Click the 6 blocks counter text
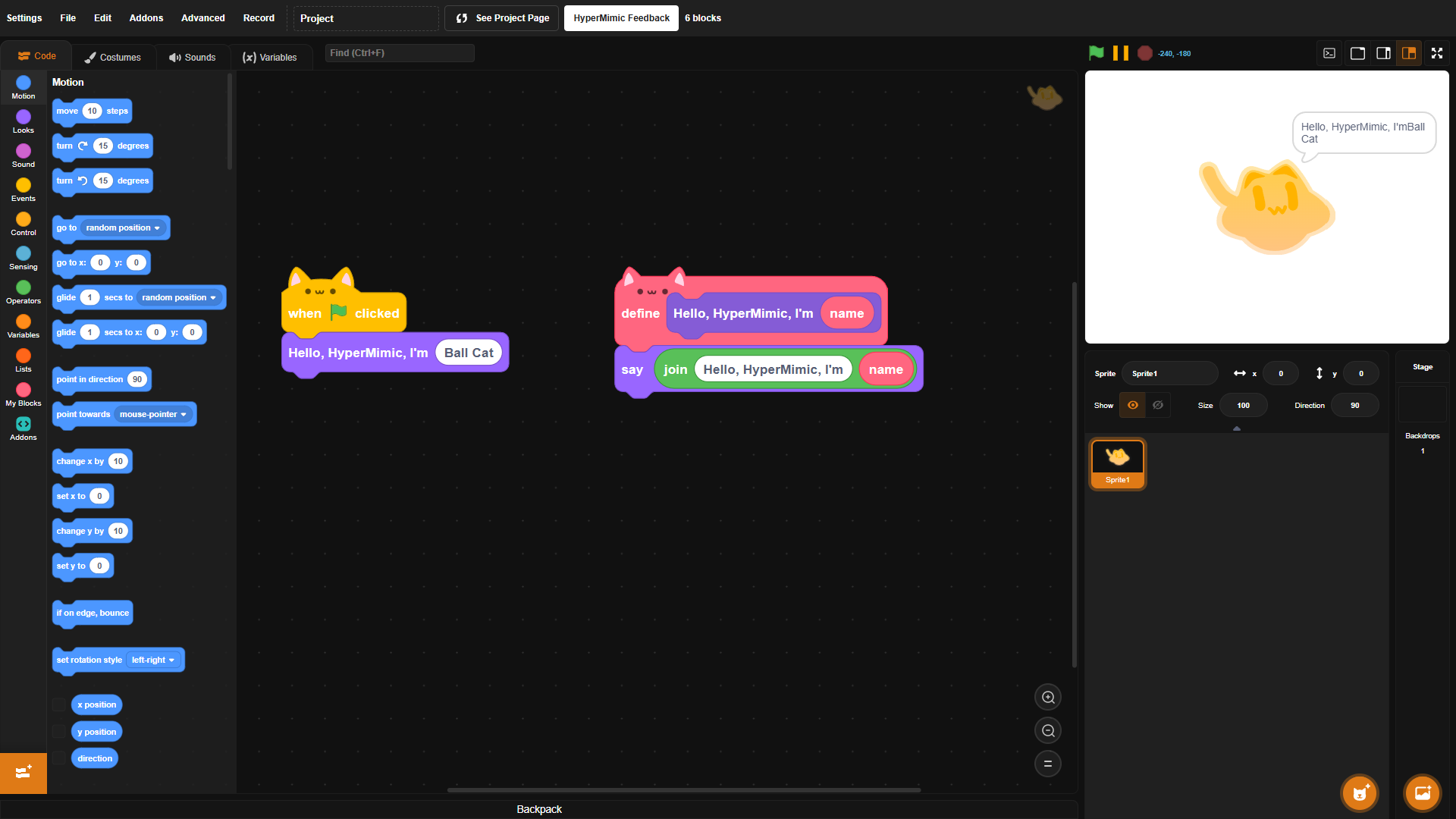The height and width of the screenshot is (819, 1456). click(703, 18)
